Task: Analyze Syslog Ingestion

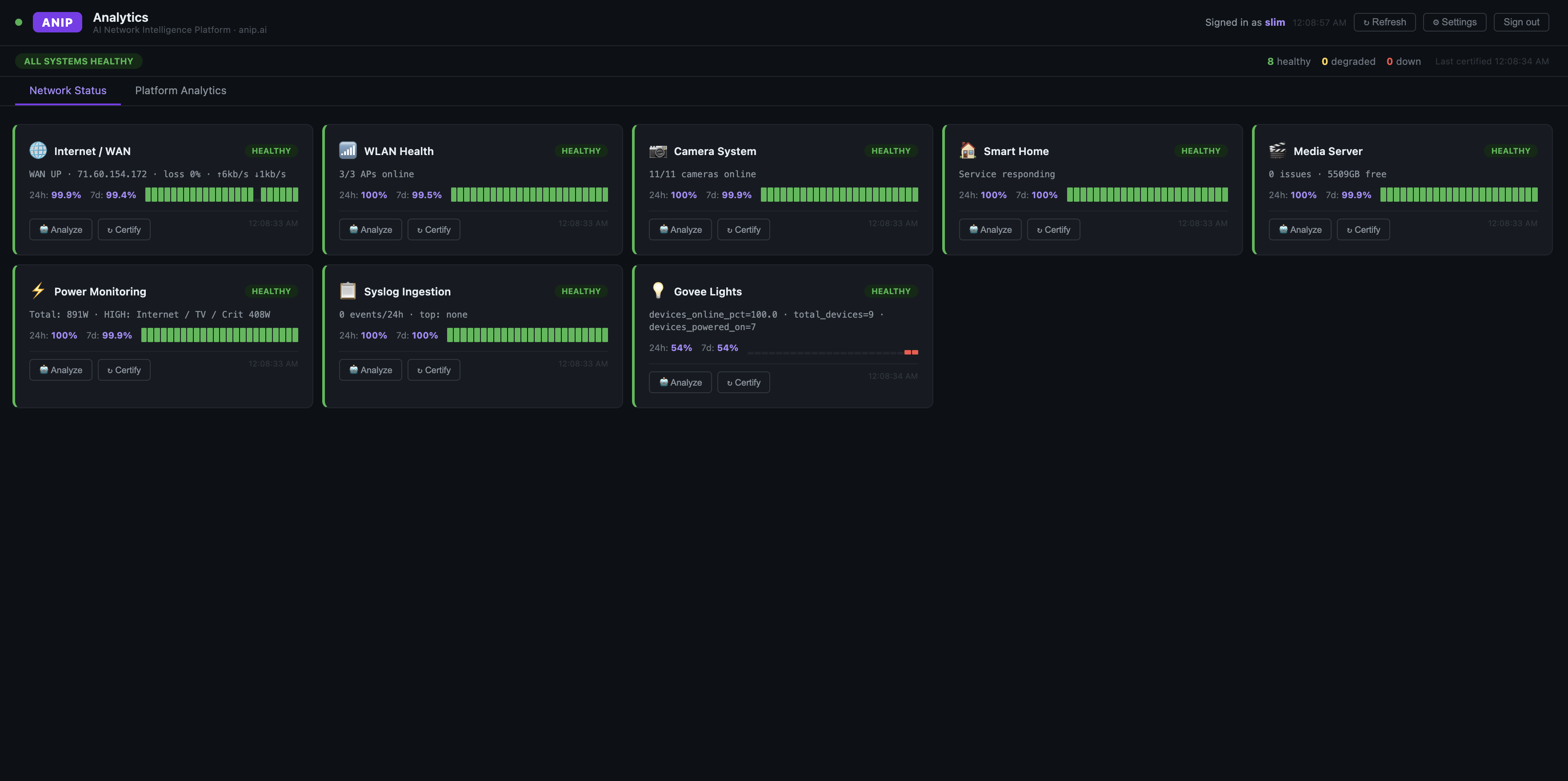Action: pos(371,371)
